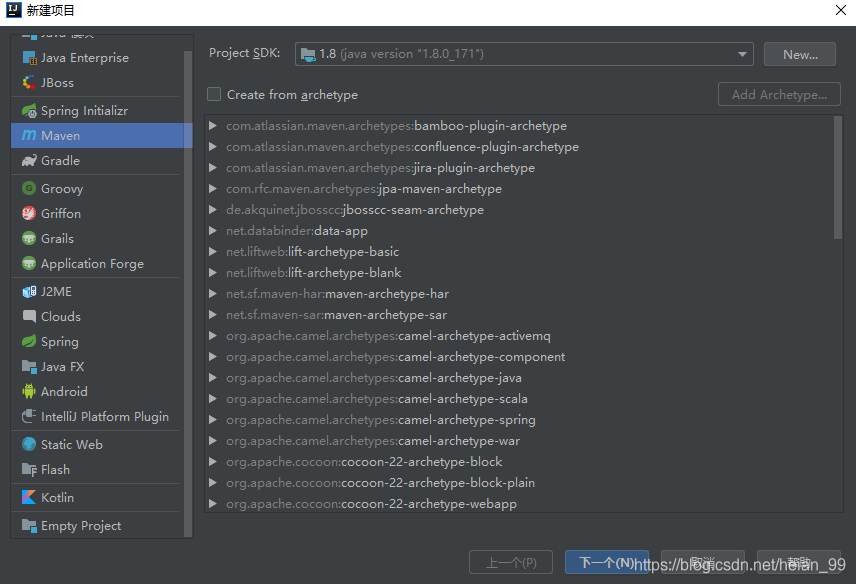856x584 pixels.
Task: Select lift-archetype-blank archetype row
Action: [519, 273]
